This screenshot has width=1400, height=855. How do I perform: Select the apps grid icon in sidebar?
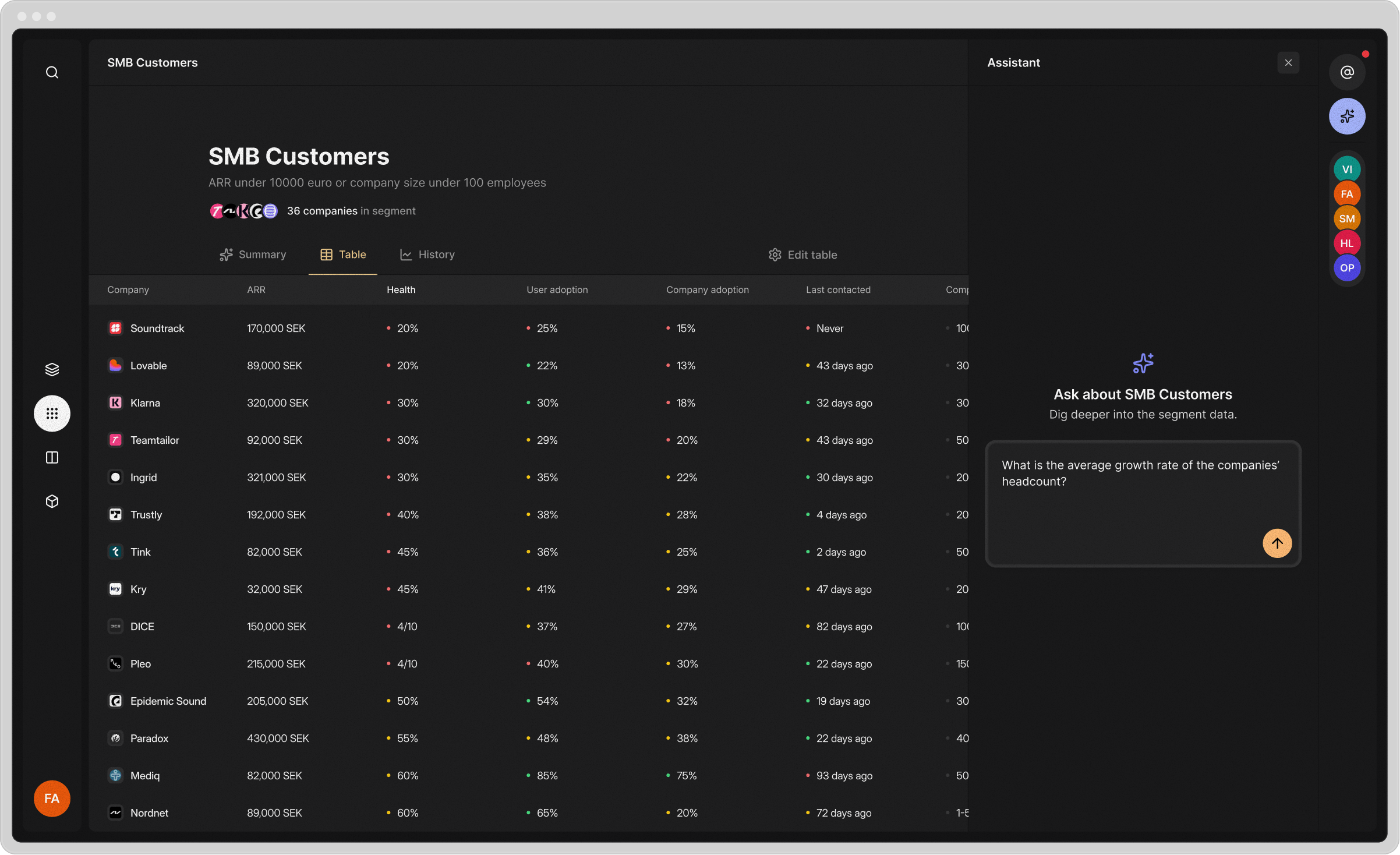[52, 413]
